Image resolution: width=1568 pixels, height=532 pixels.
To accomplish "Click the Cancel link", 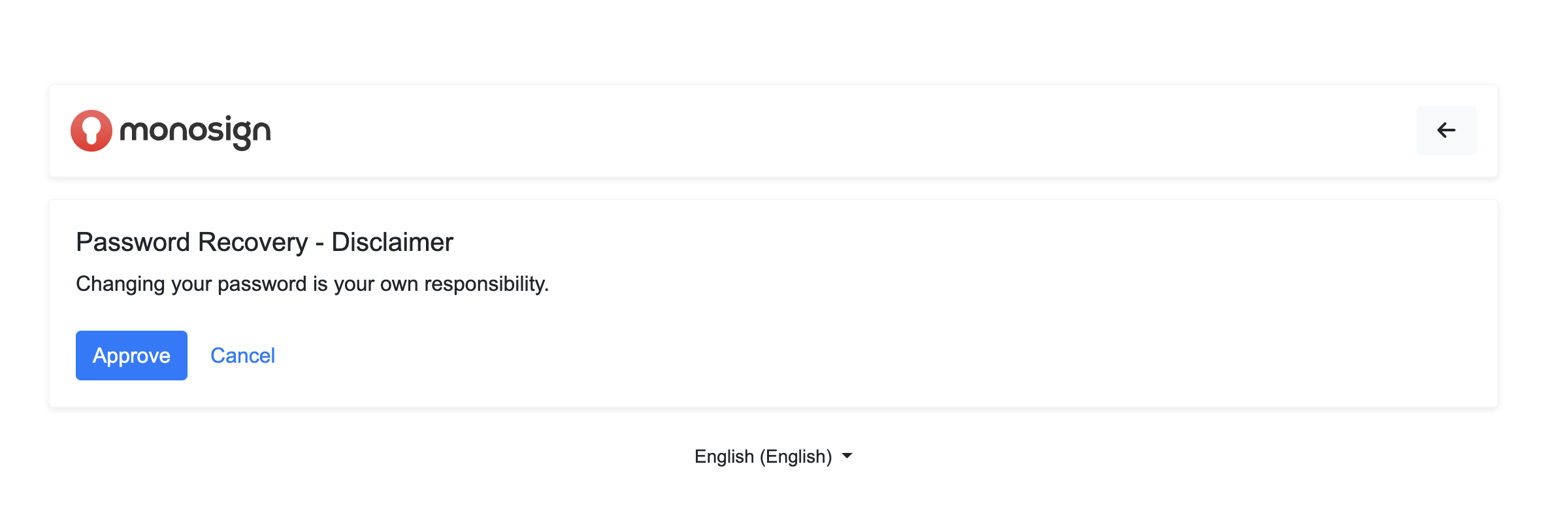I will tap(242, 356).
